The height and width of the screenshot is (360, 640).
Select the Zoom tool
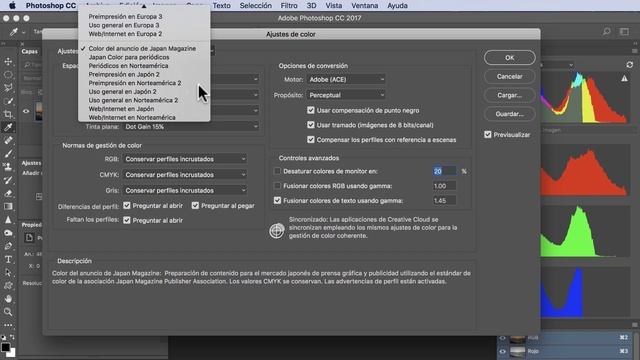pyautogui.click(x=8, y=312)
